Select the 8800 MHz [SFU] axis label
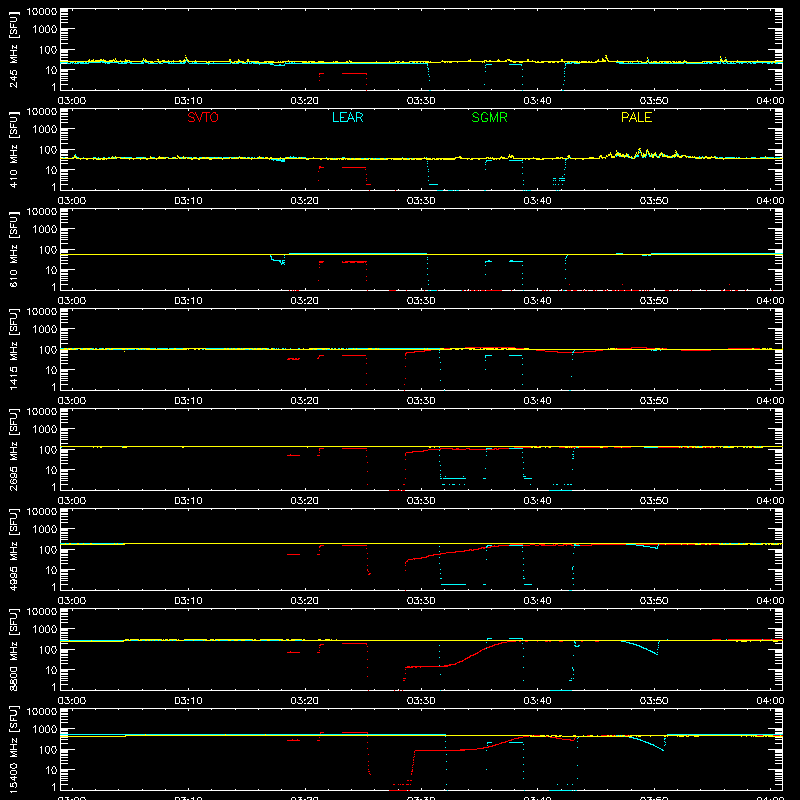Image resolution: width=800 pixels, height=800 pixels. pos(14,649)
